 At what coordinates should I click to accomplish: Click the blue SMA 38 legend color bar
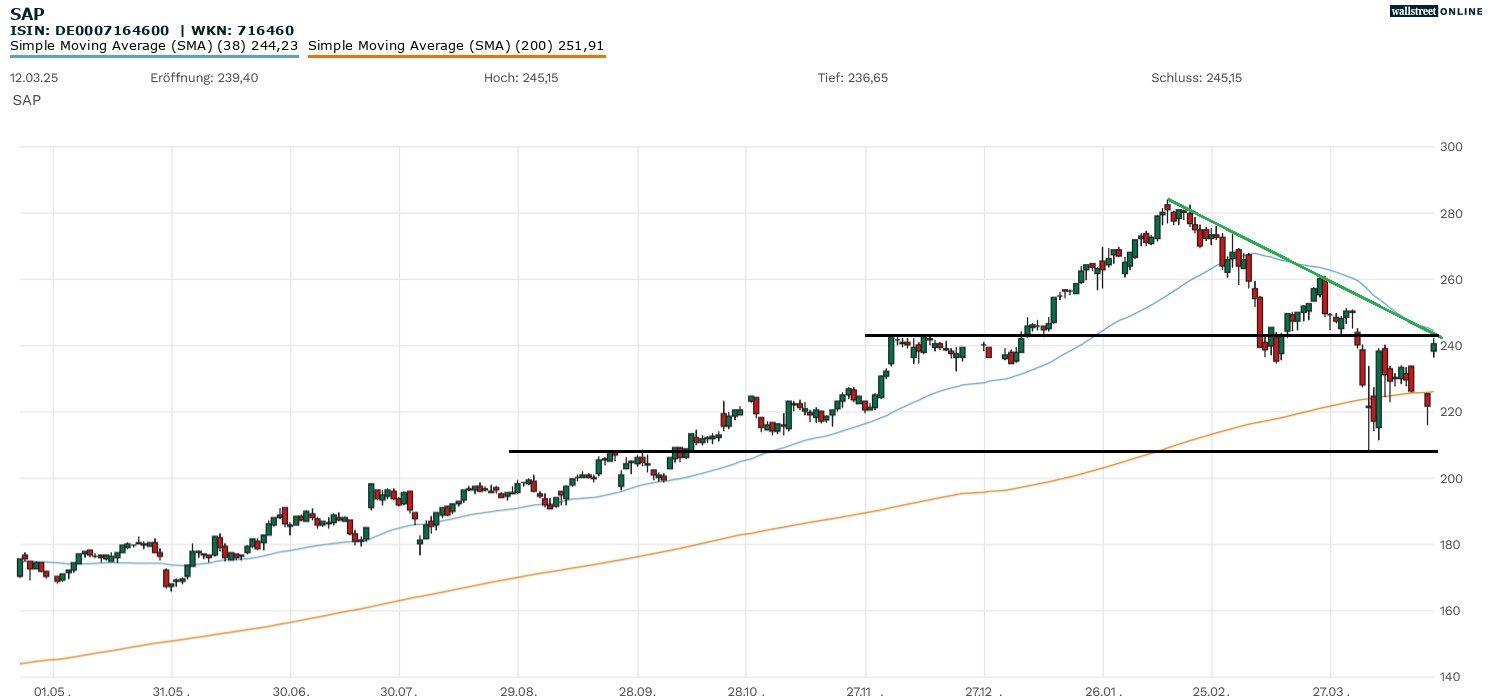tap(154, 57)
